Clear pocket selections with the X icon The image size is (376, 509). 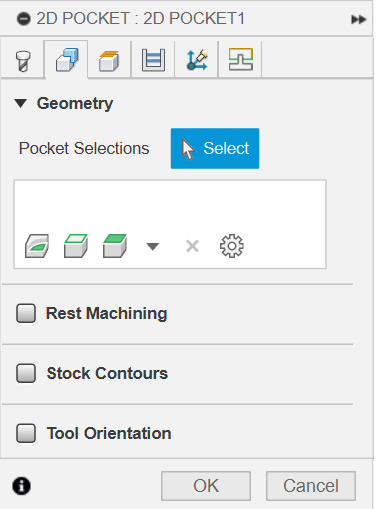pyautogui.click(x=192, y=246)
